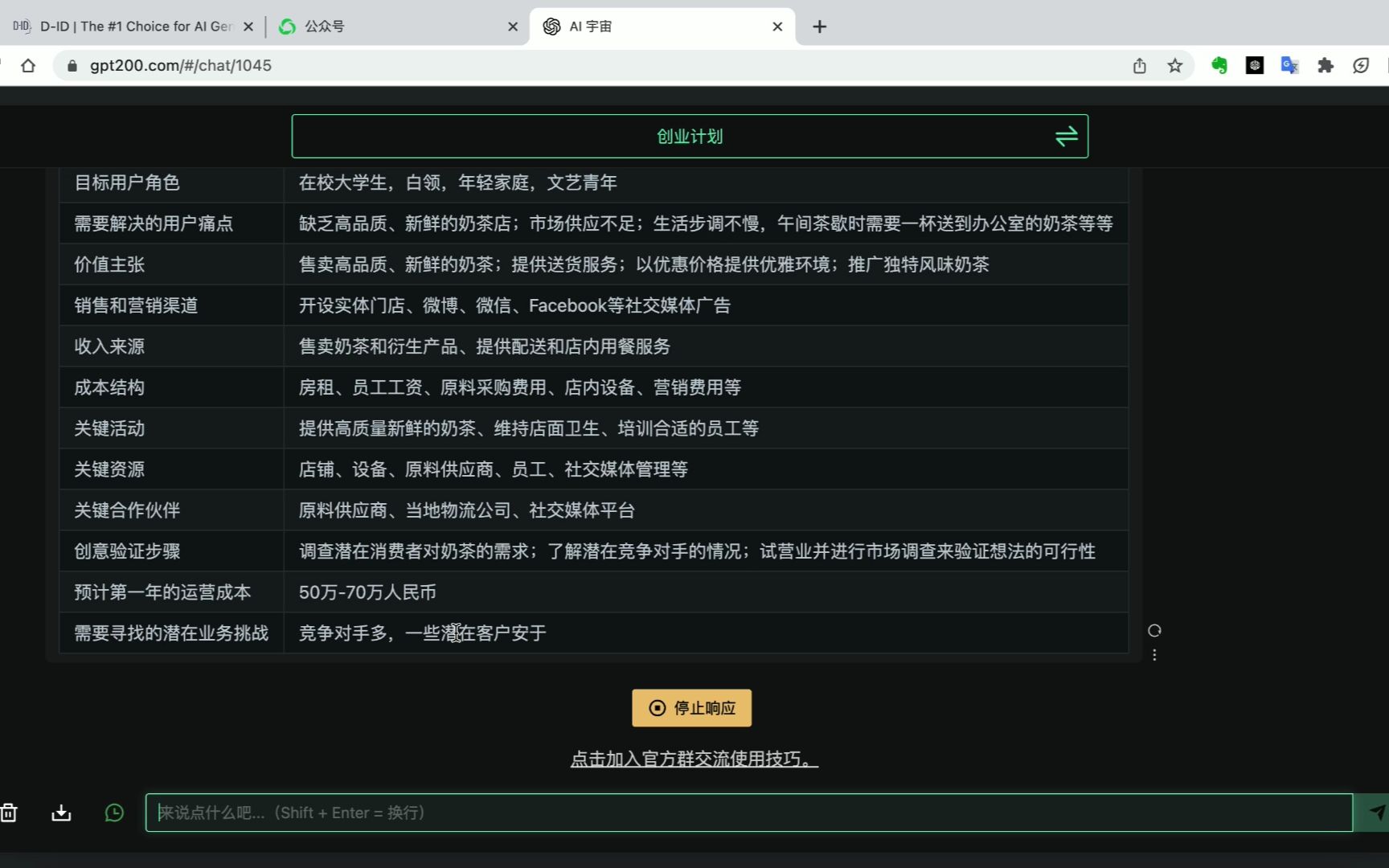This screenshot has width=1389, height=868.
Task: Click the 需要解决的用户痛点 row label
Action: (x=154, y=223)
